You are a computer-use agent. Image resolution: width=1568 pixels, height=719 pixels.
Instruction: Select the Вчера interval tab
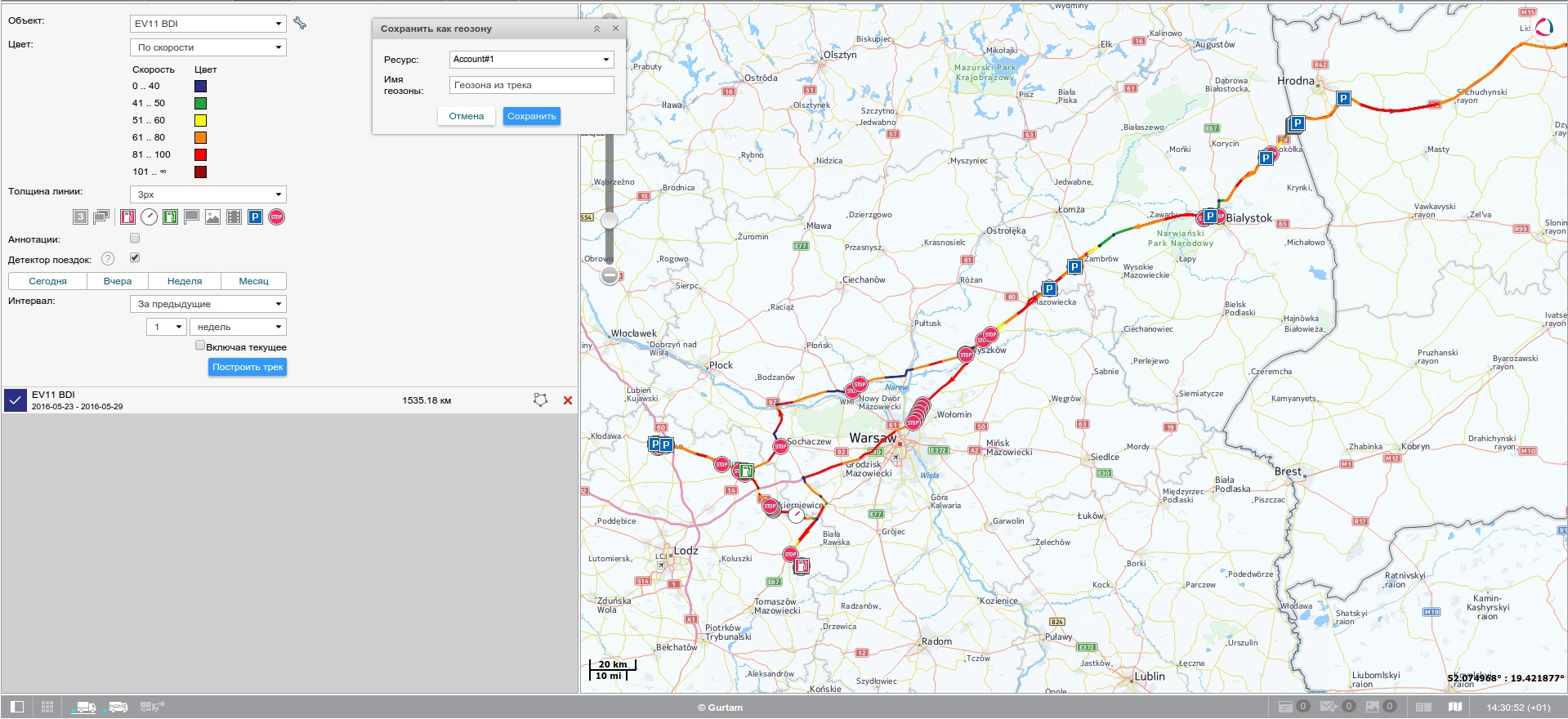point(118,281)
